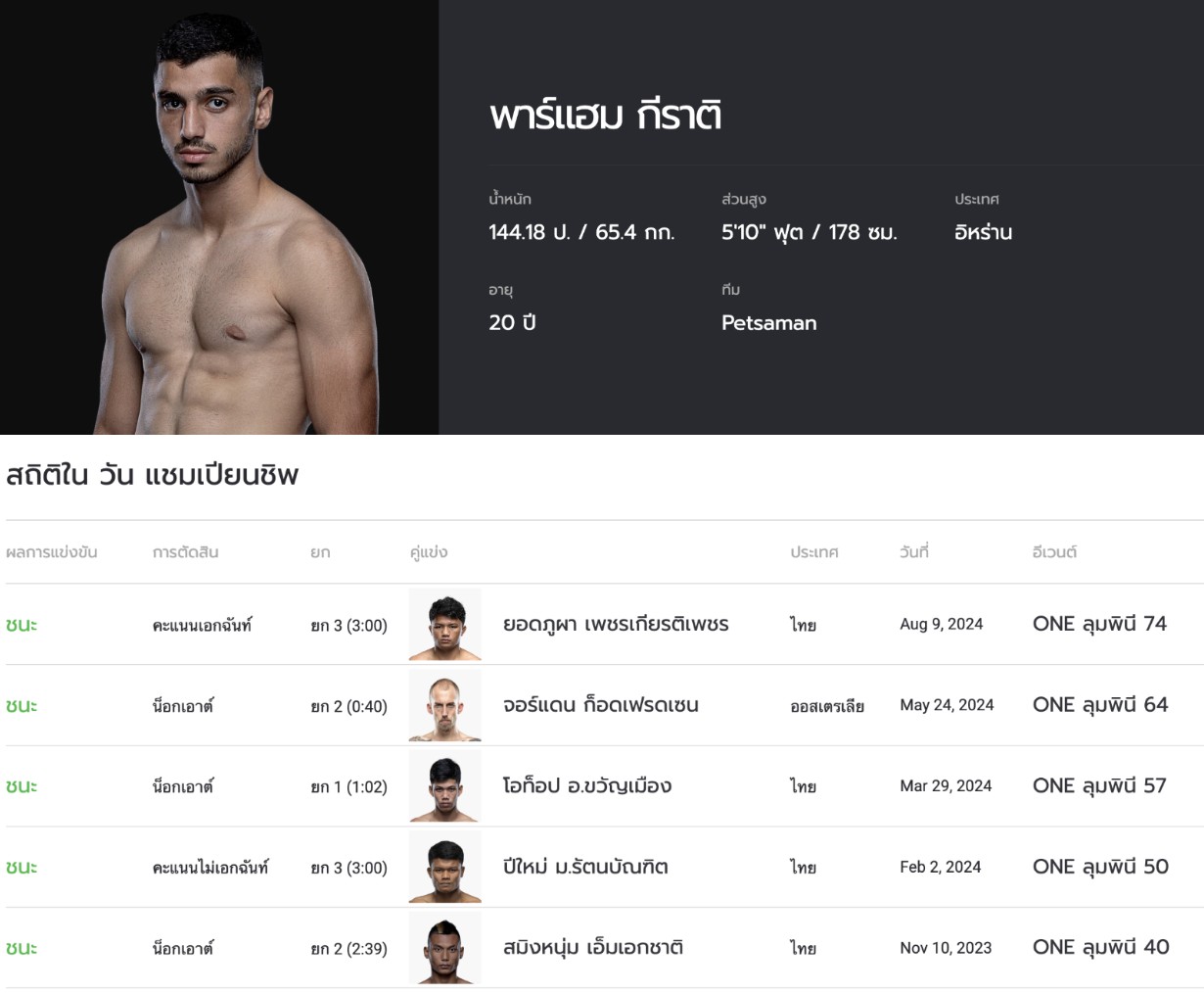Viewport: 1204px width, 993px height.
Task: Click the วันที่ column header
Action: [914, 552]
